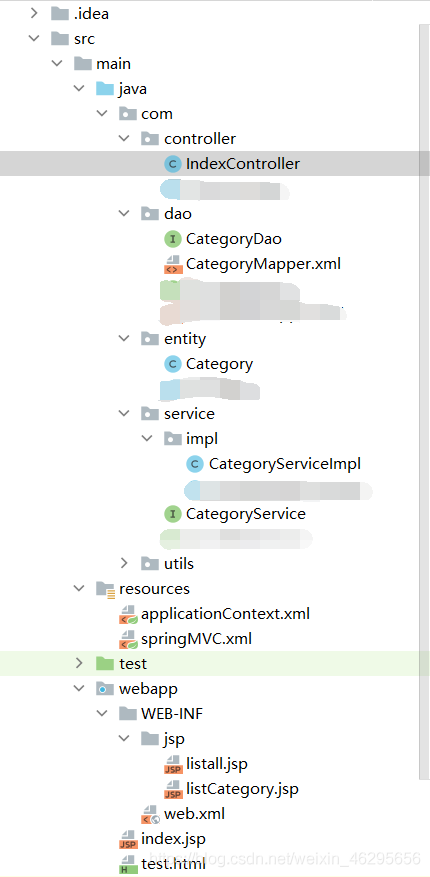Click the project tree vertical scrollbar
The height and width of the screenshot is (877, 430).
424,402
